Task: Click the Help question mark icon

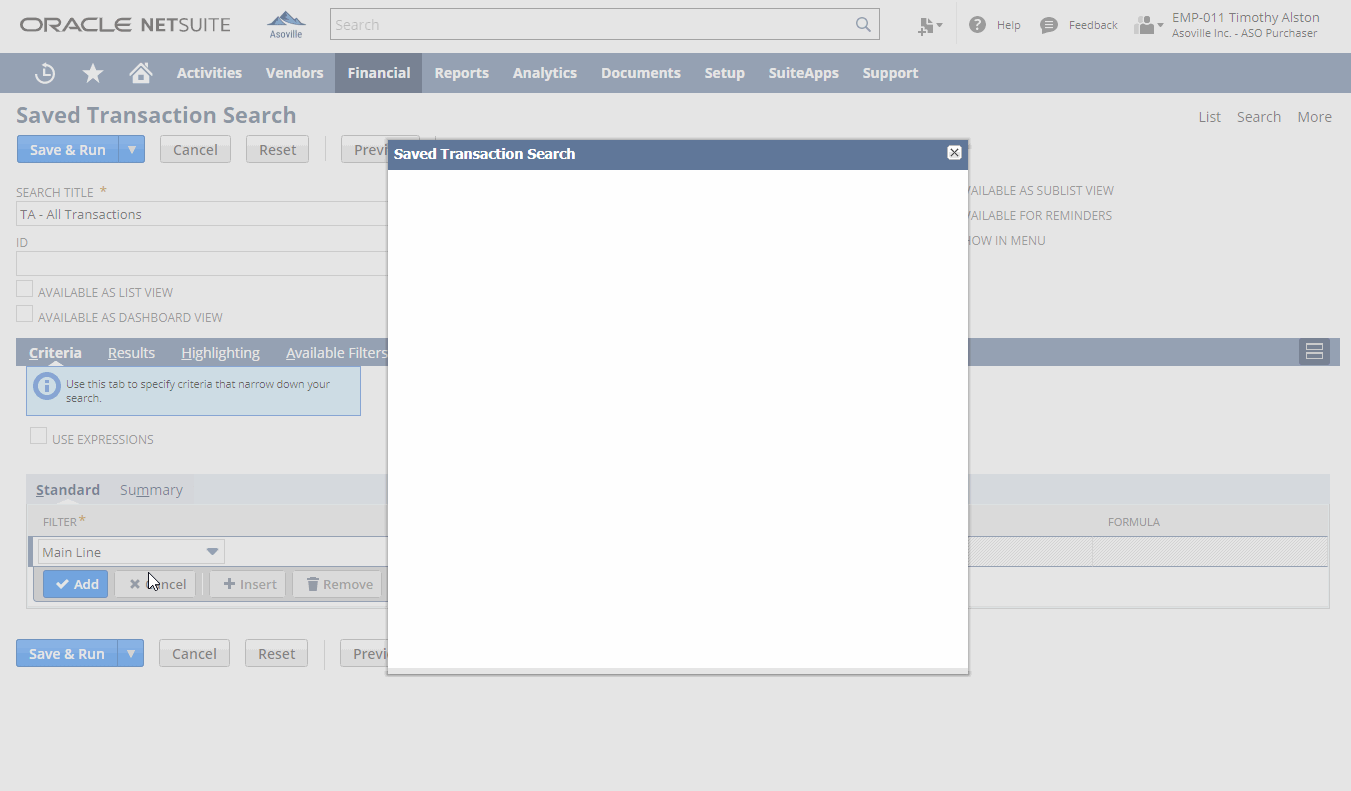Action: coord(977,25)
